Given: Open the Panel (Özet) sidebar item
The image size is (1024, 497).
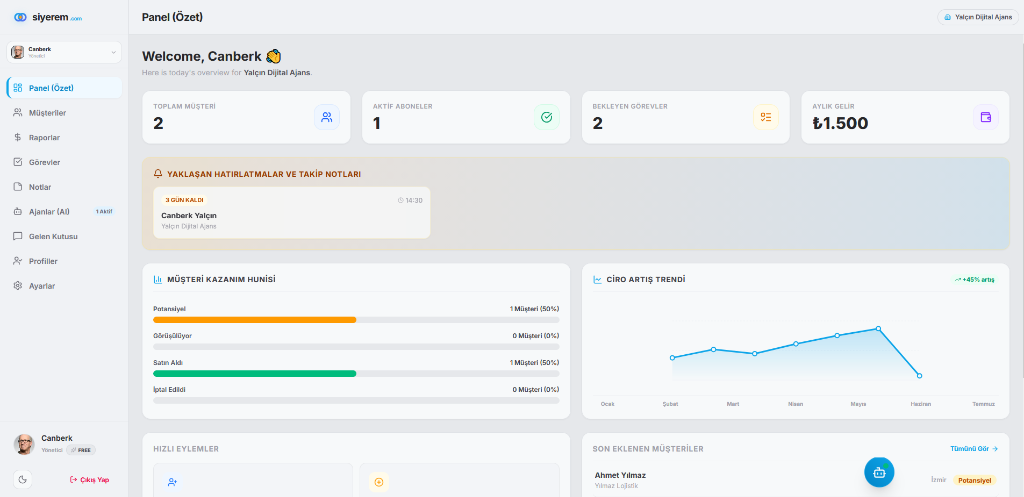Looking at the screenshot, I should [64, 88].
